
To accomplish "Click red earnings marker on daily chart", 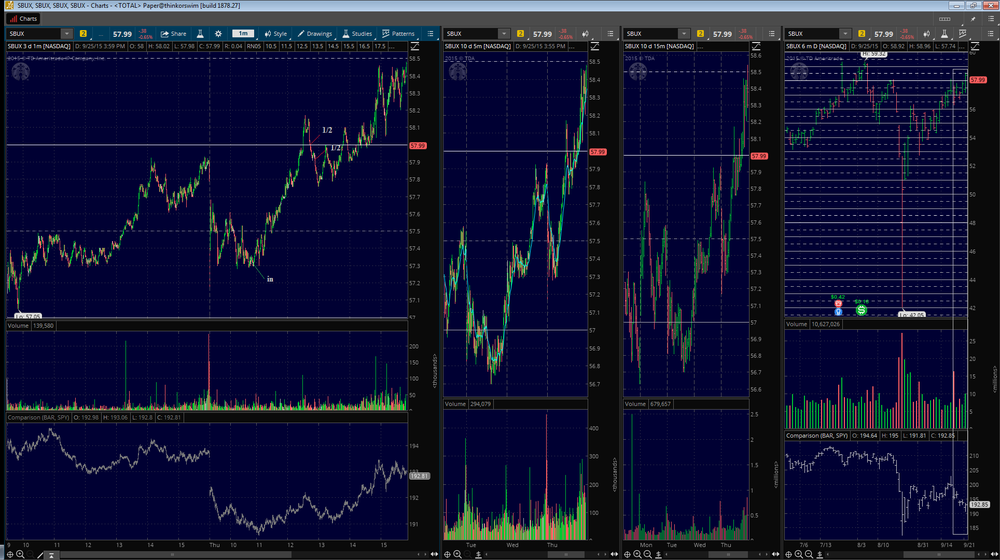I will pyautogui.click(x=838, y=304).
